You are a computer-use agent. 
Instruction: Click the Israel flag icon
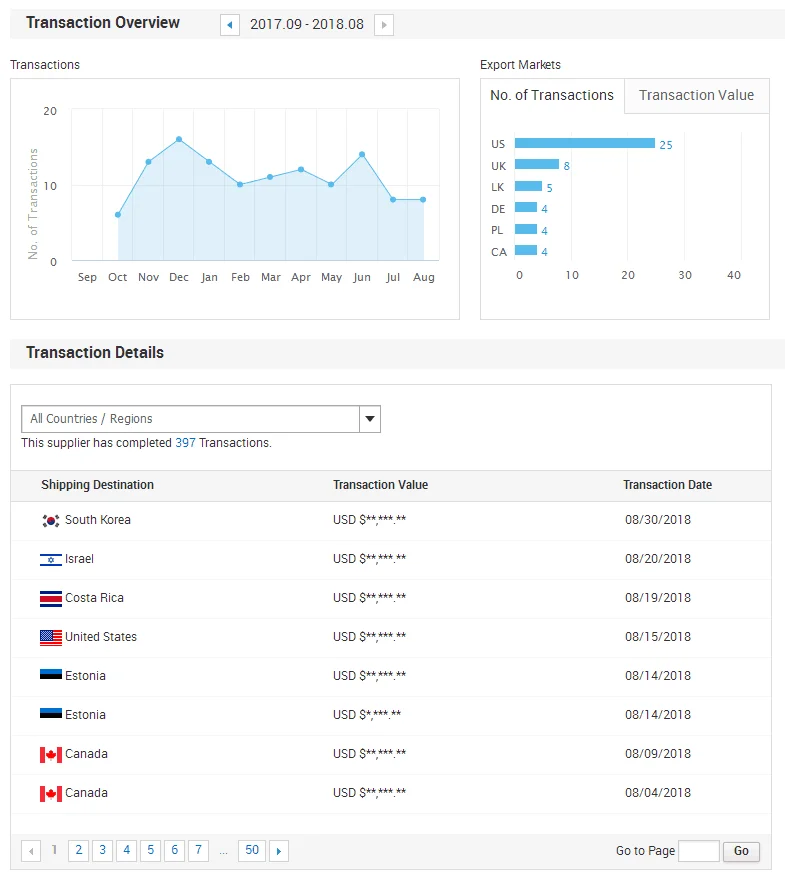coord(51,560)
